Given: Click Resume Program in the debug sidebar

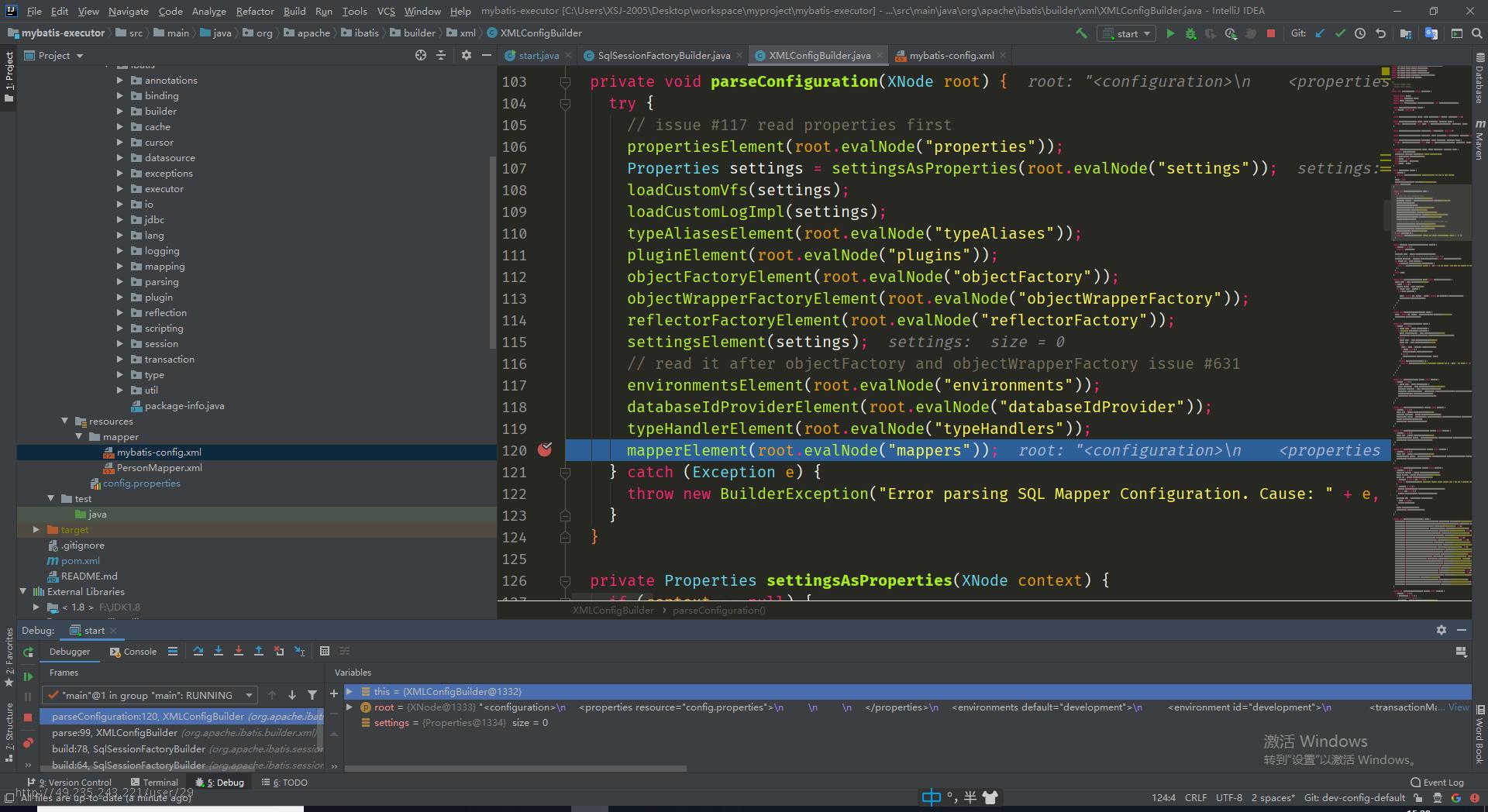Looking at the screenshot, I should click(28, 676).
